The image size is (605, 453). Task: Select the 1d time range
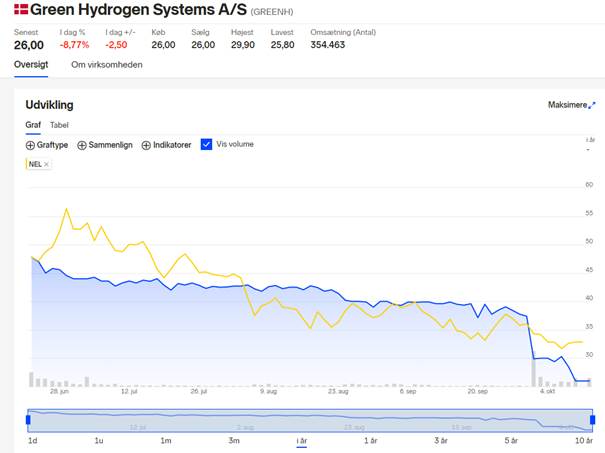[33, 441]
